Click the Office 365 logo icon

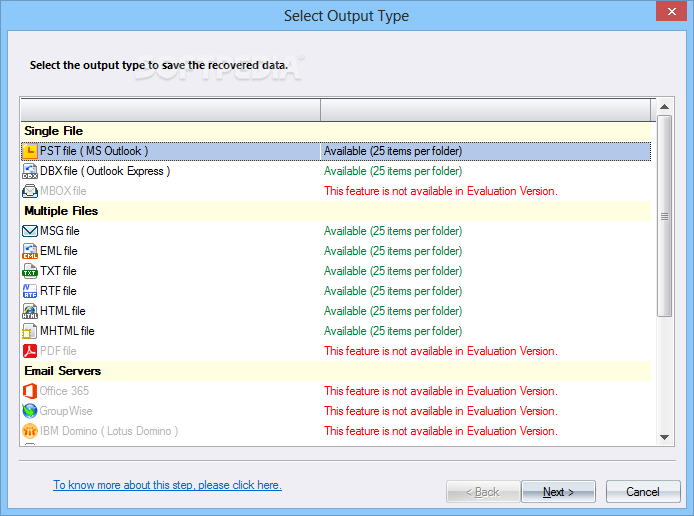tap(30, 391)
